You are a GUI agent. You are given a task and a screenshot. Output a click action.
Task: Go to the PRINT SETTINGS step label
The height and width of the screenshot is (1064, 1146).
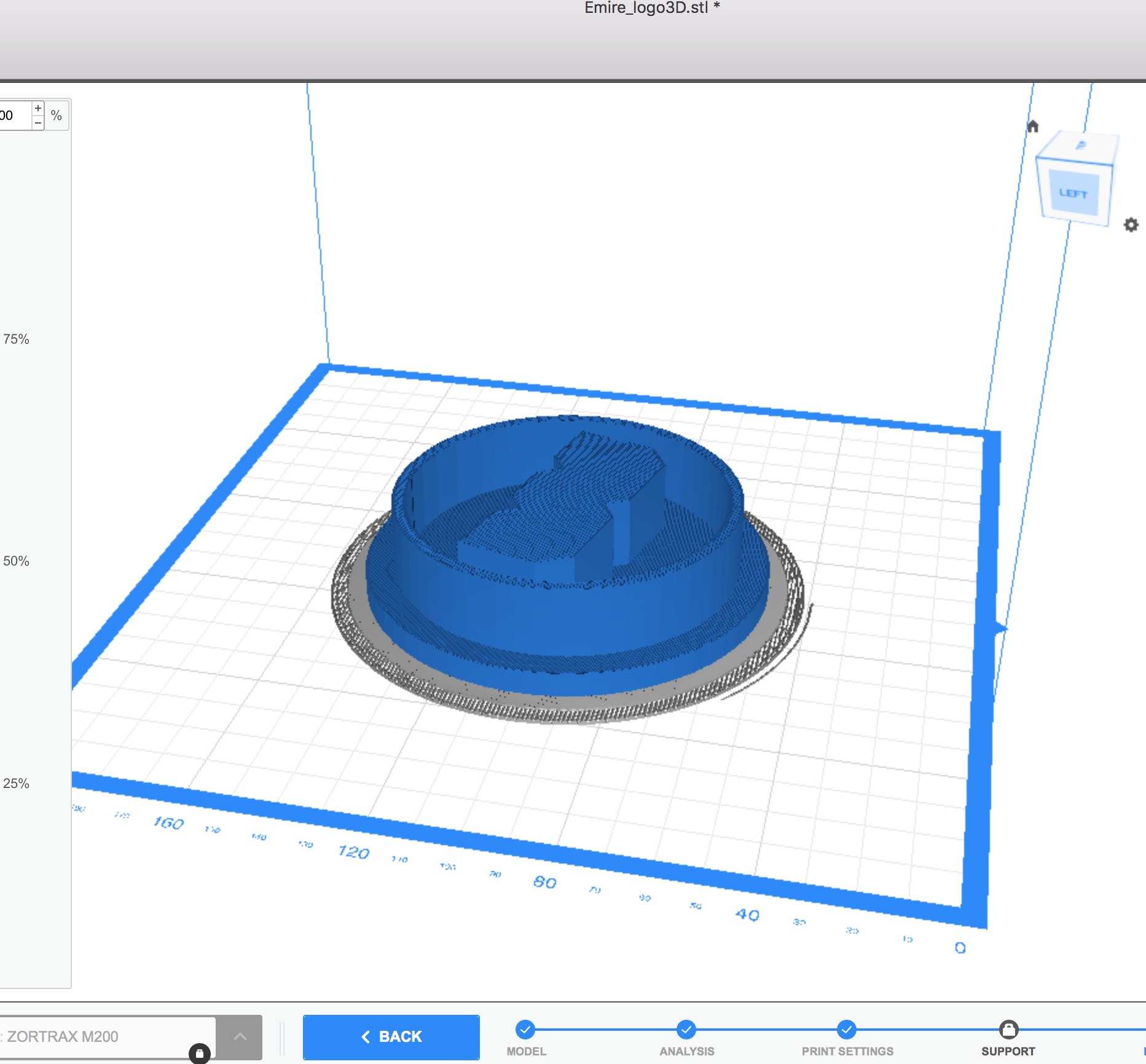tap(847, 1051)
